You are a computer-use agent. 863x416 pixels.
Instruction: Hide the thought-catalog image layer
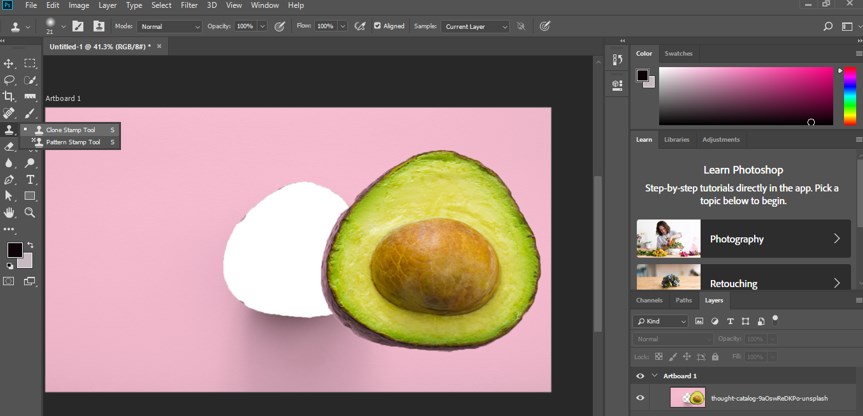click(x=640, y=397)
